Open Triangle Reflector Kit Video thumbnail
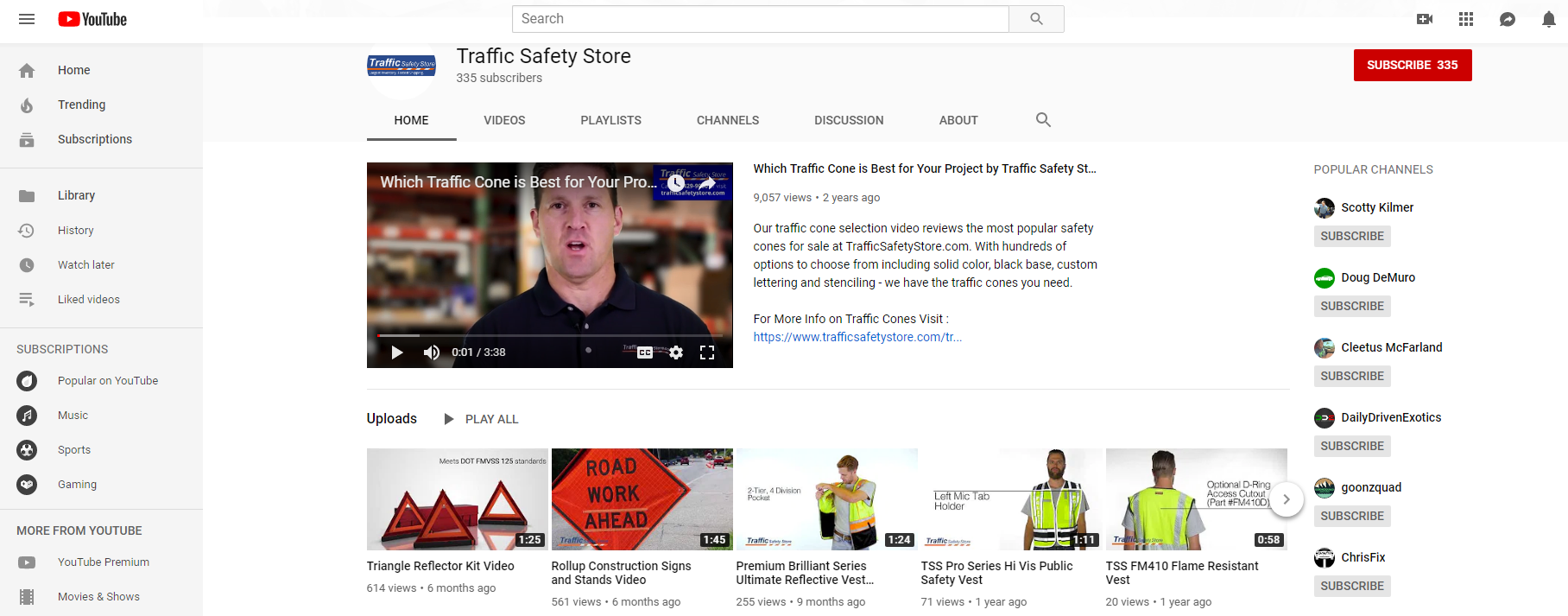Screen dimensions: 1568x616 458,499
